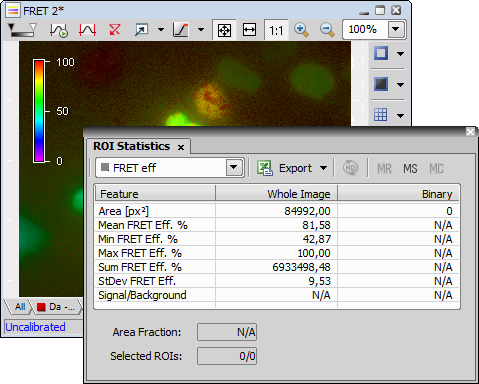This screenshot has width=479, height=384.
Task: Click the zoom in magnifier icon
Action: [x=301, y=30]
